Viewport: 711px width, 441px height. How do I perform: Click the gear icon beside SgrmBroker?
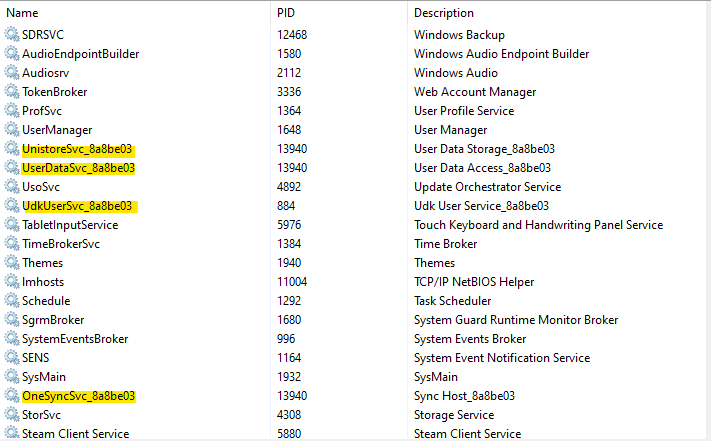(x=12, y=320)
